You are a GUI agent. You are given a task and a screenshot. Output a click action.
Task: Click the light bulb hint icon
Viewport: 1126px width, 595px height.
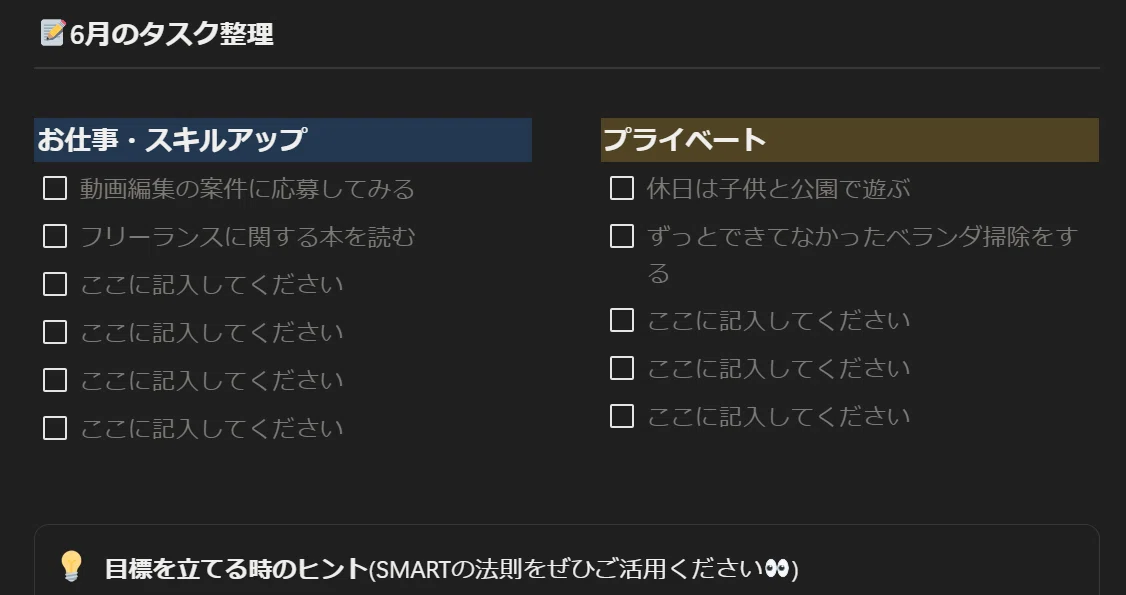point(71,567)
